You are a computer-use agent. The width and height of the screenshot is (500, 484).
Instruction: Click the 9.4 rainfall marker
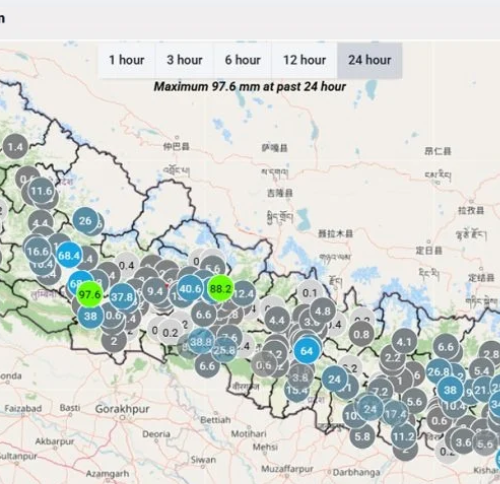tap(155, 292)
